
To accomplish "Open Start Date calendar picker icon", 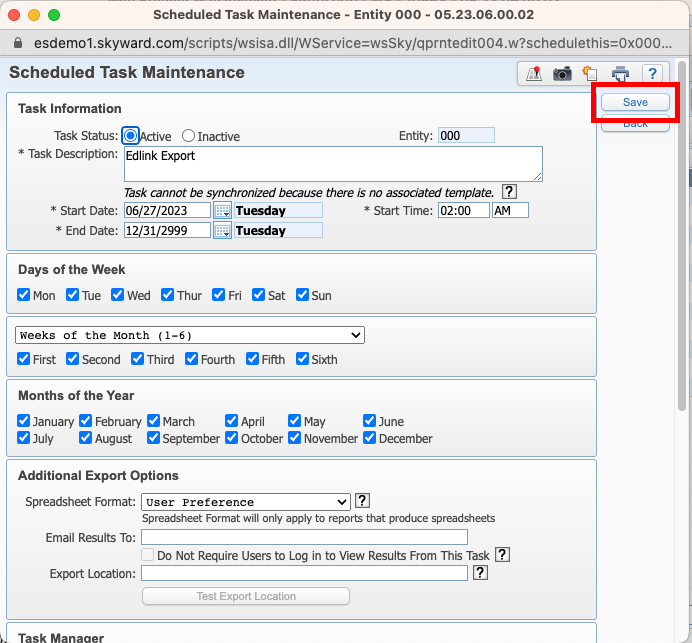I will point(222,211).
